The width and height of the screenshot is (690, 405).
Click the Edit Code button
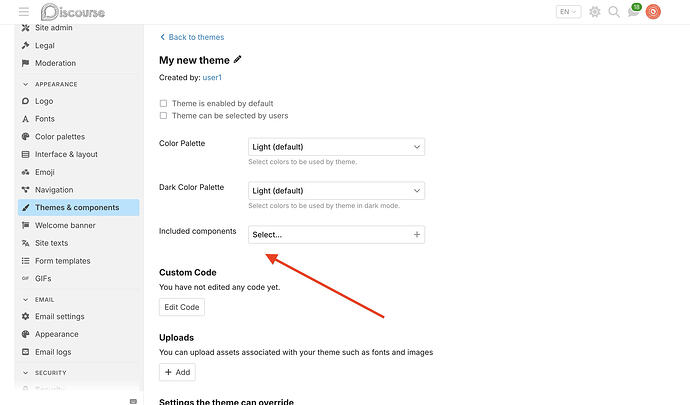click(x=182, y=307)
